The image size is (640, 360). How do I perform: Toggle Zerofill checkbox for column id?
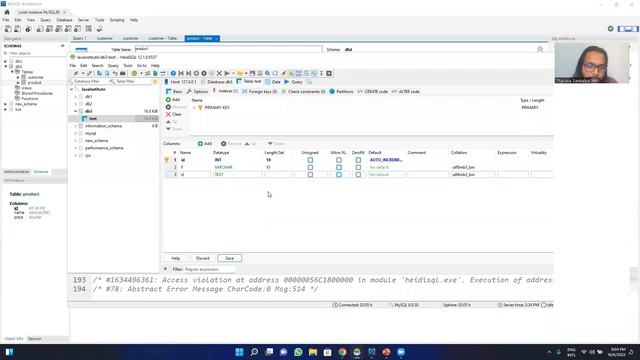pos(358,160)
